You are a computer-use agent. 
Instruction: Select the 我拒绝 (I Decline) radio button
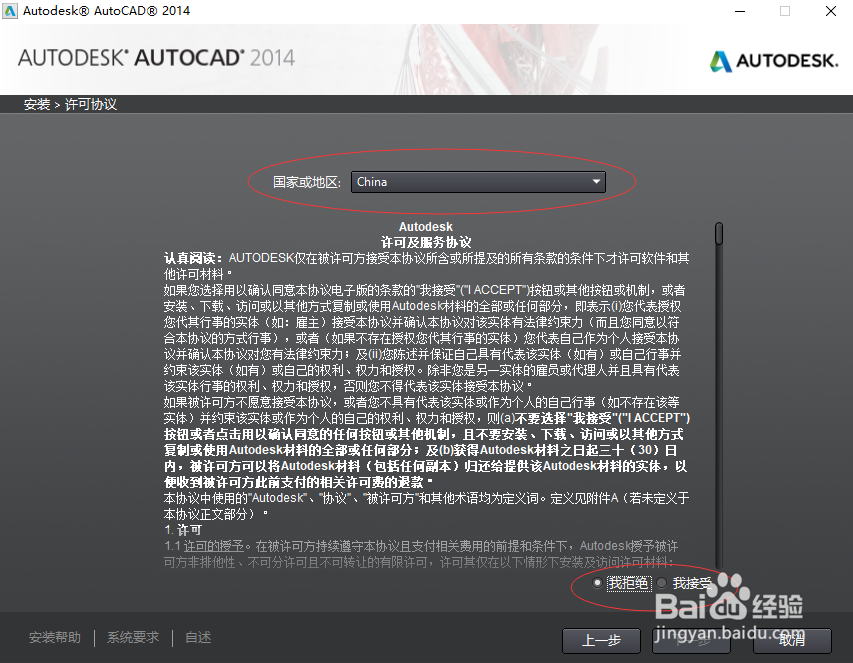(x=599, y=582)
